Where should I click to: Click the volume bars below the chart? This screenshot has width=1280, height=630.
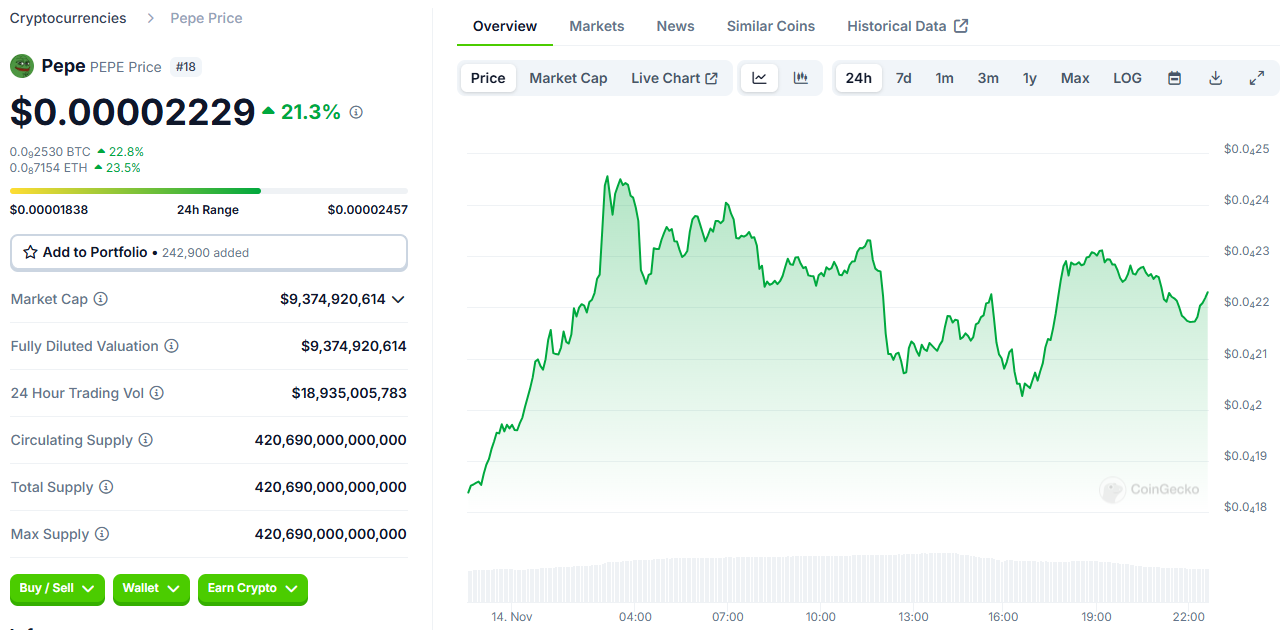(x=838, y=578)
